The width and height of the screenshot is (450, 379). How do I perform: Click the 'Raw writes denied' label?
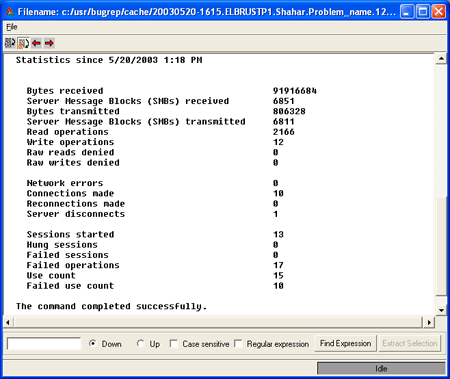click(x=73, y=163)
